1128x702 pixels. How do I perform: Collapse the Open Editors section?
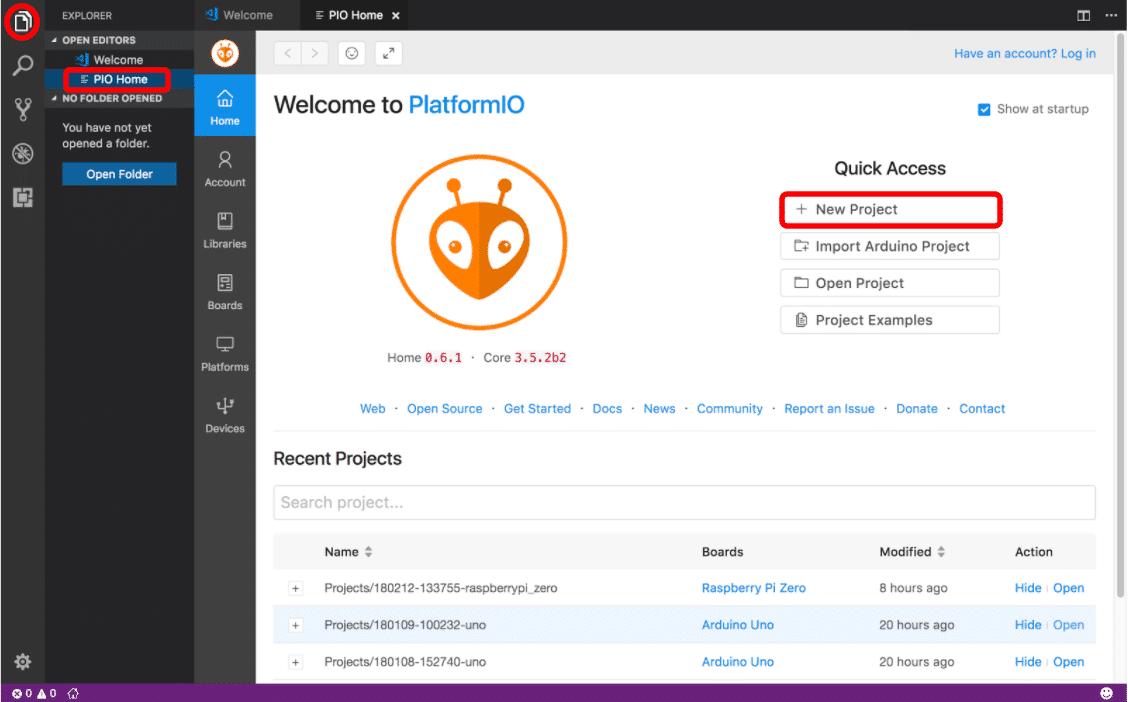55,40
